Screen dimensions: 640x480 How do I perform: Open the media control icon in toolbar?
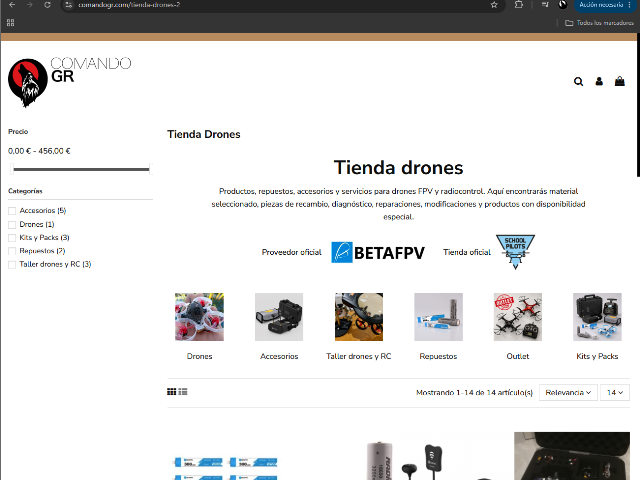click(545, 5)
